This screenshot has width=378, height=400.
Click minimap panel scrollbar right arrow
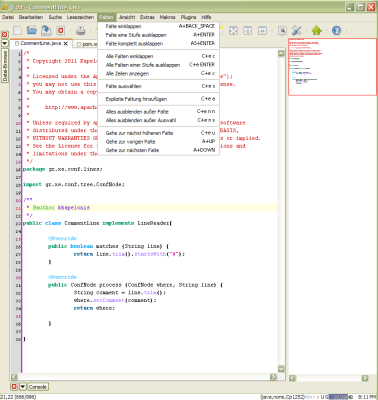(x=365, y=378)
